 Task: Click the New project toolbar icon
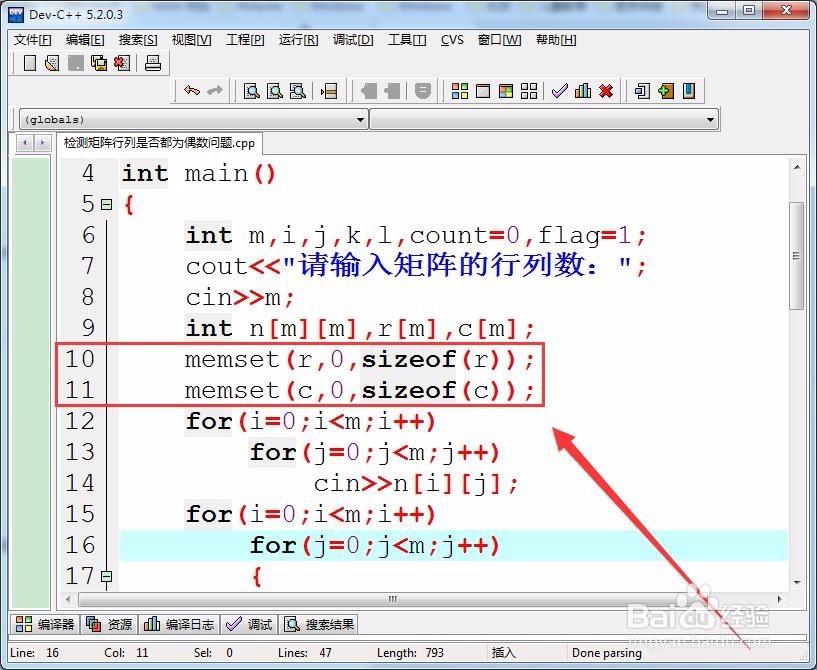coord(642,91)
